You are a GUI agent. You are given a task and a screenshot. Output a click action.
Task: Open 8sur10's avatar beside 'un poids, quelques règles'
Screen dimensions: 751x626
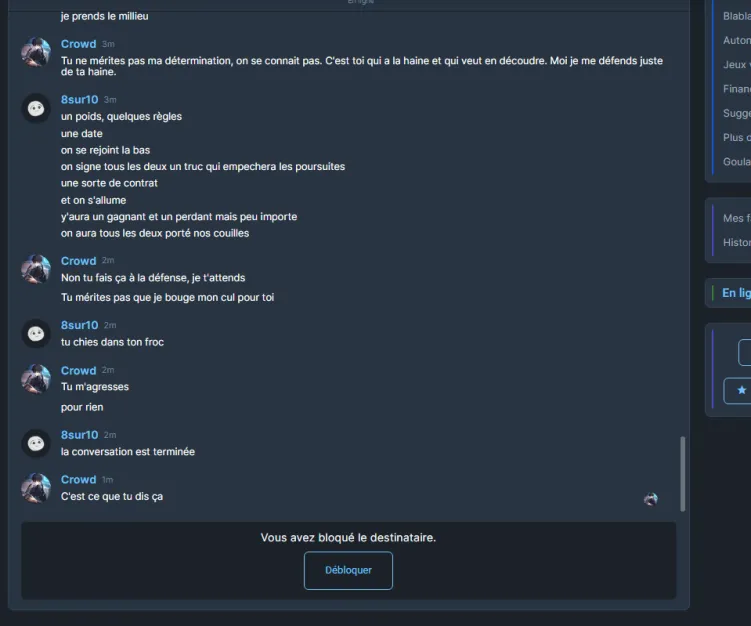coord(36,108)
